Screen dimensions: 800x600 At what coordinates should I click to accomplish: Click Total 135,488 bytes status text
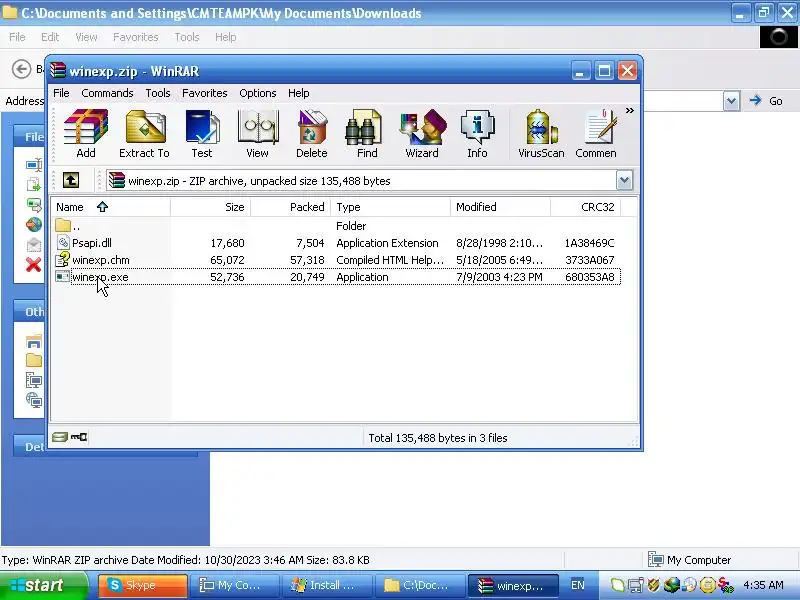438,438
